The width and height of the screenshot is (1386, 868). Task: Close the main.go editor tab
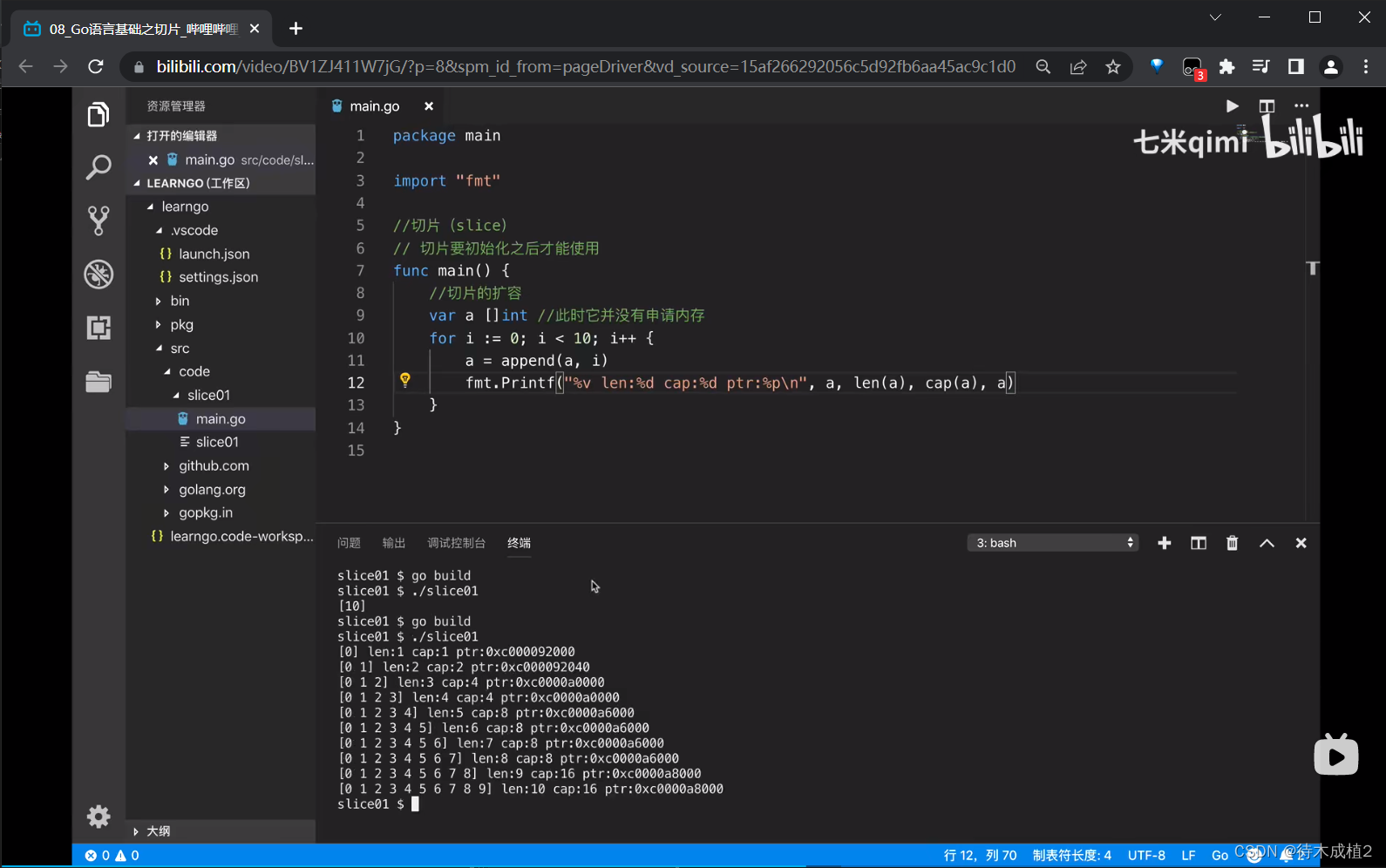(429, 106)
